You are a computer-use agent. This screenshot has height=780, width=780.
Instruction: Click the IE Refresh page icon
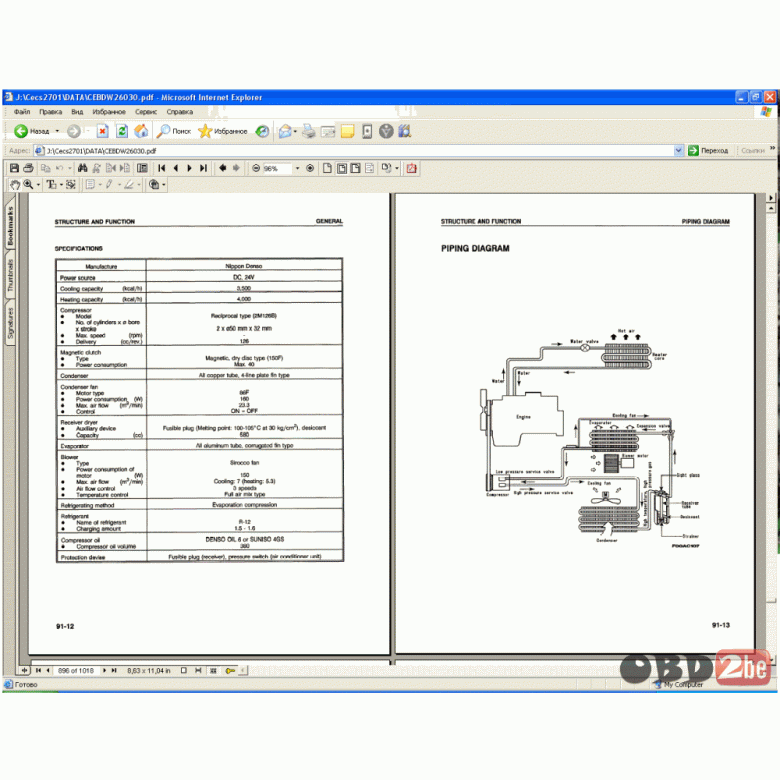(x=122, y=131)
